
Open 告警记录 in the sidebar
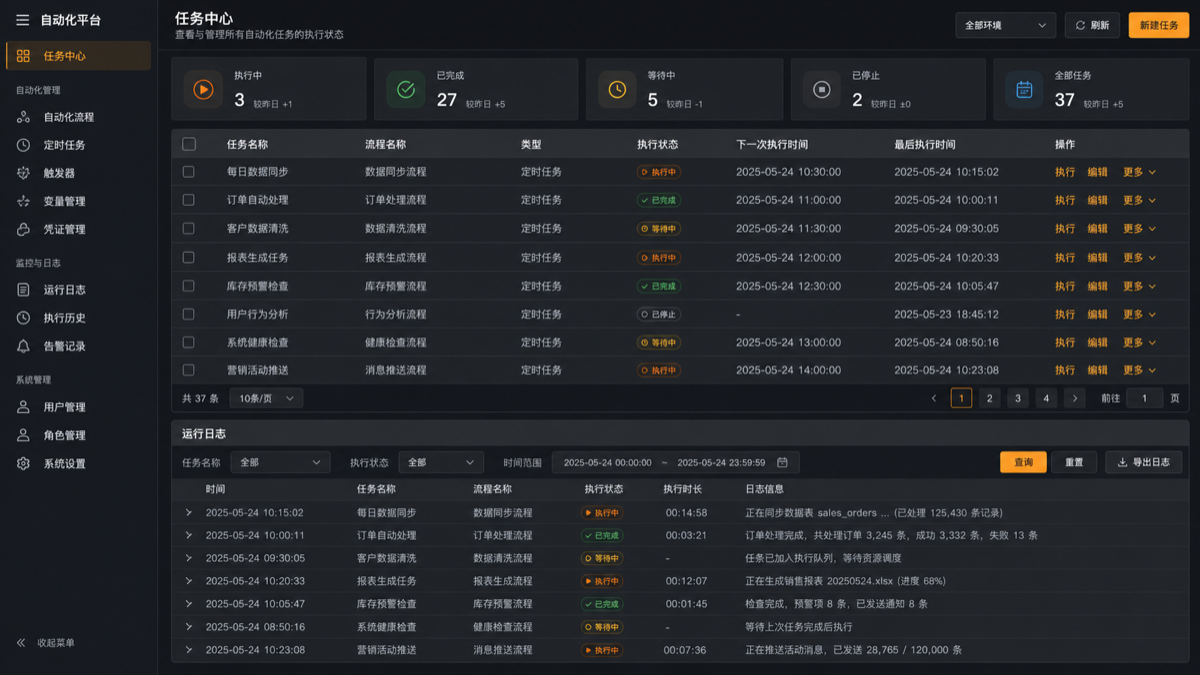[x=79, y=346]
